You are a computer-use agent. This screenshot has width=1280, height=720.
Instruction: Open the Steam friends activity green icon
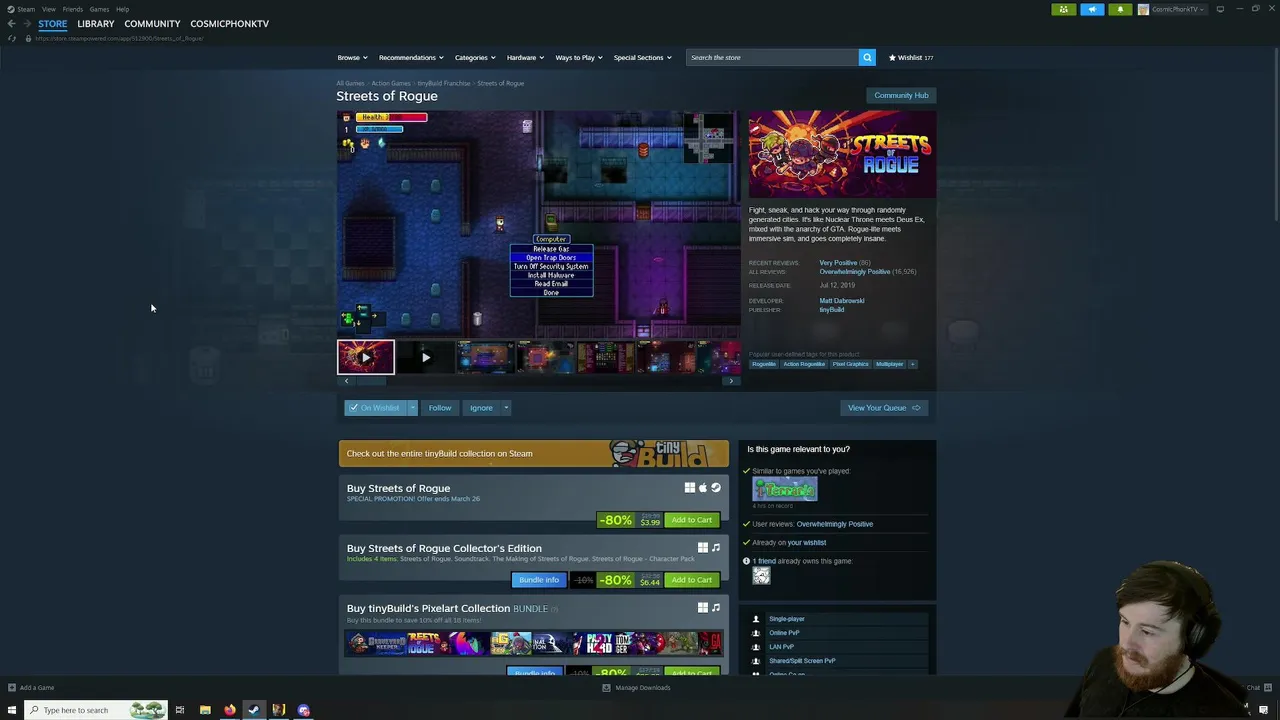(1063, 9)
